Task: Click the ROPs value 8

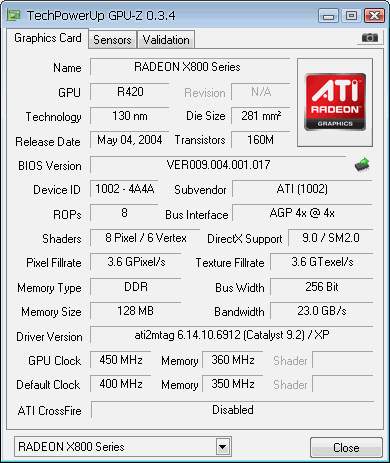Action: click(x=124, y=213)
